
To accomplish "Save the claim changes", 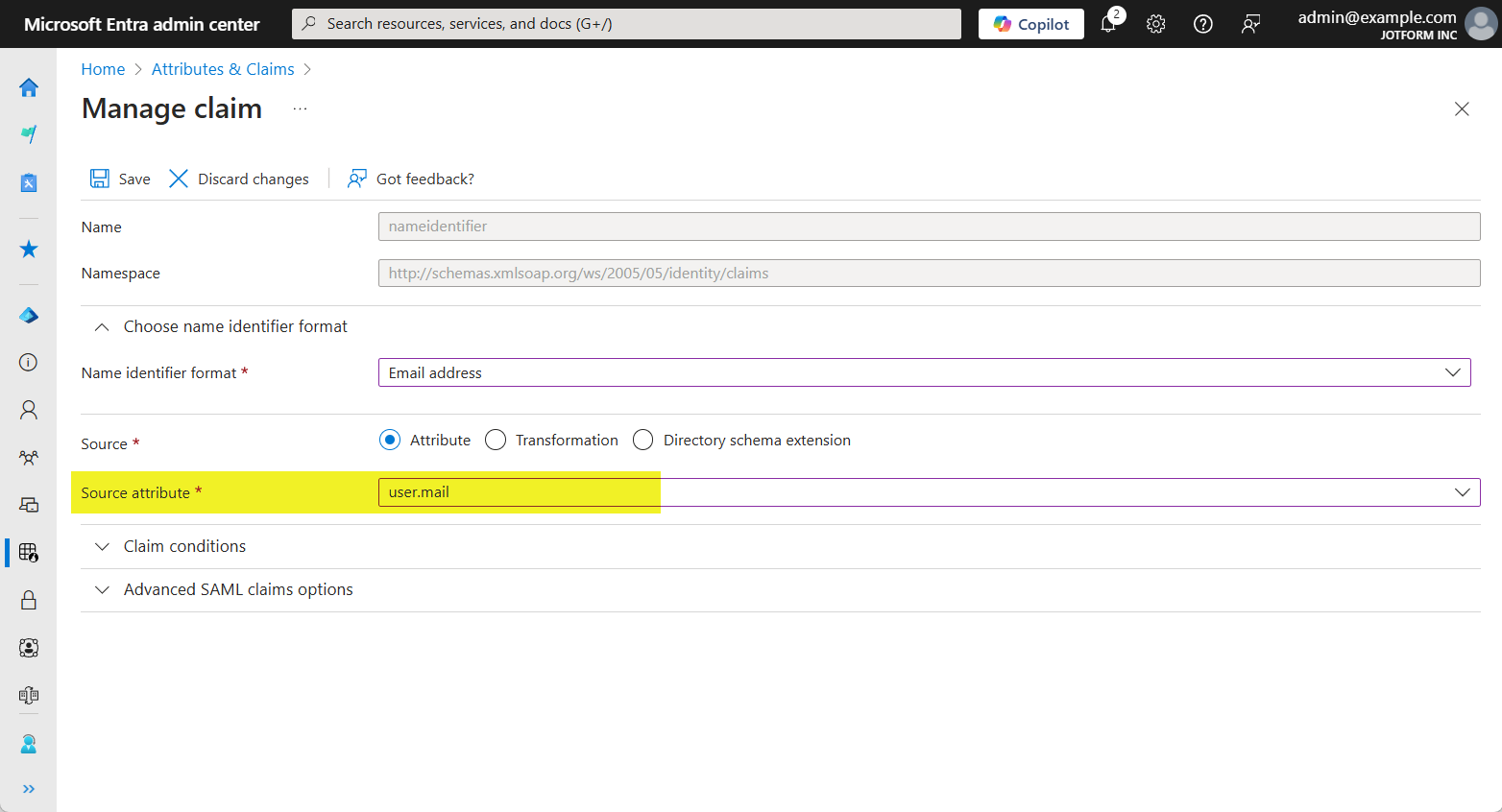I will (x=120, y=179).
